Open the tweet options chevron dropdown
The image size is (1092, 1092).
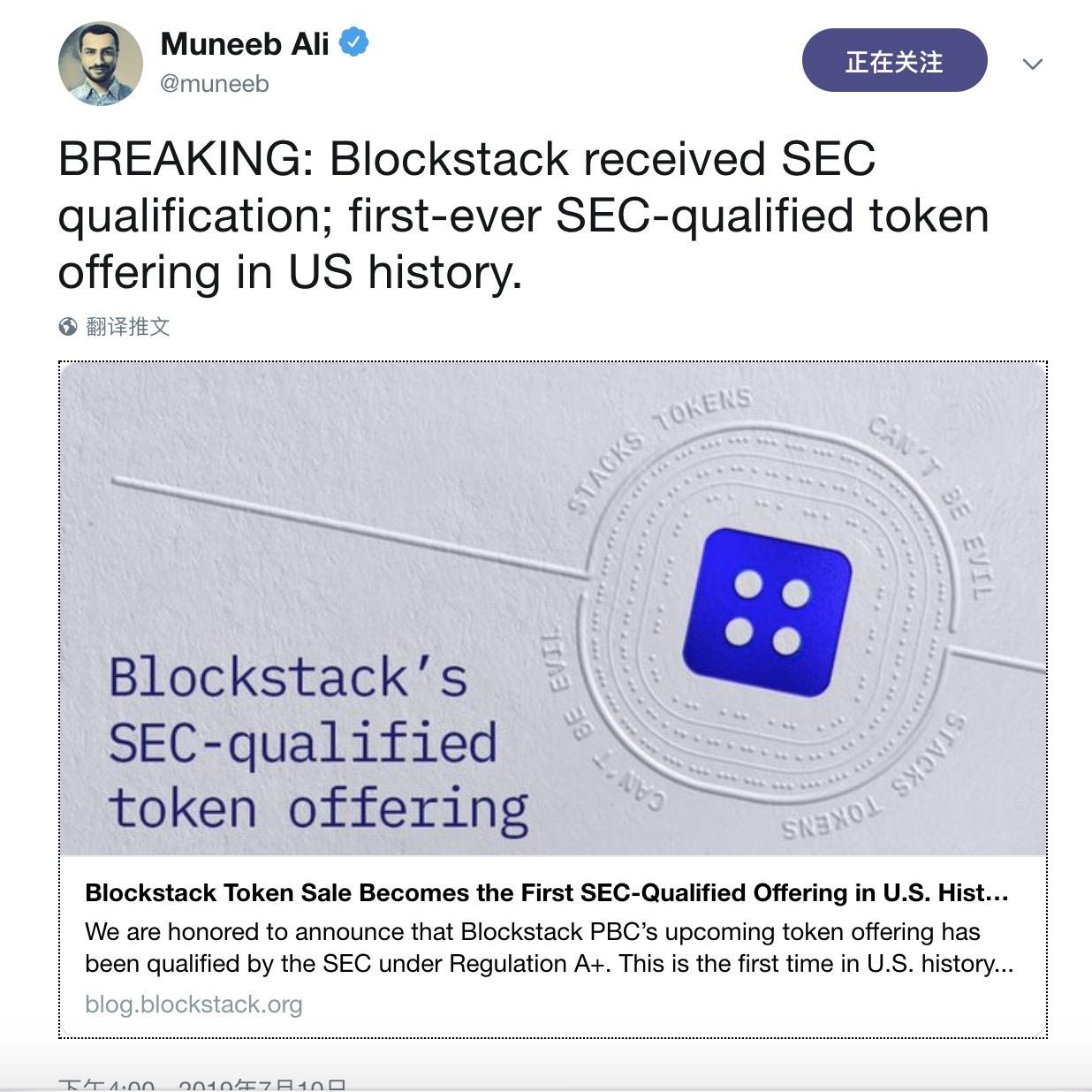coord(1032,64)
